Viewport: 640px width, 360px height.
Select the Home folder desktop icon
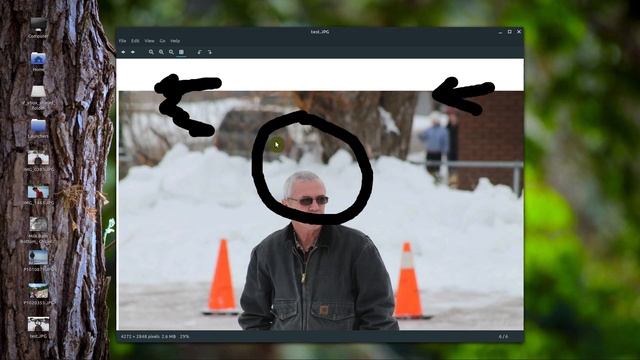click(38, 62)
